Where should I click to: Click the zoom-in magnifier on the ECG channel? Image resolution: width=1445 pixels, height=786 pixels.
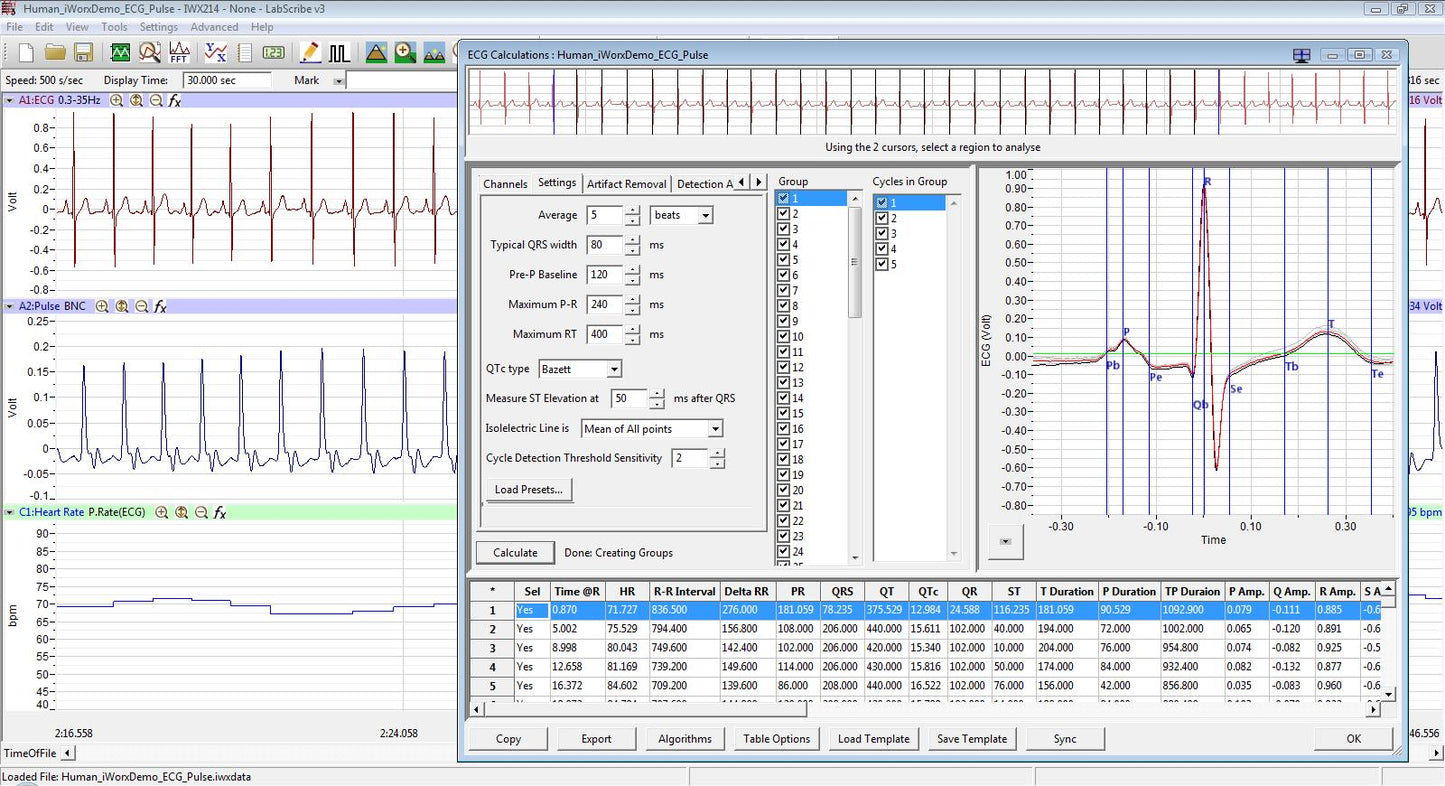click(x=118, y=100)
